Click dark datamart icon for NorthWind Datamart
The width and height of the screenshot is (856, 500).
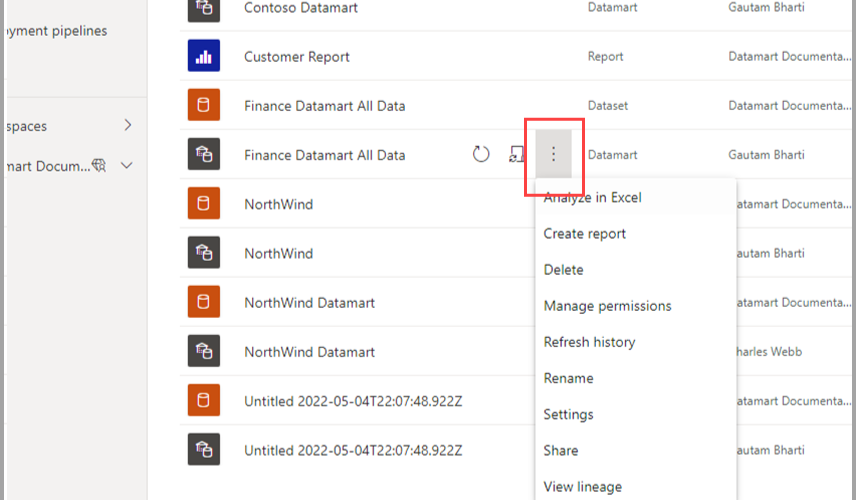click(x=204, y=350)
